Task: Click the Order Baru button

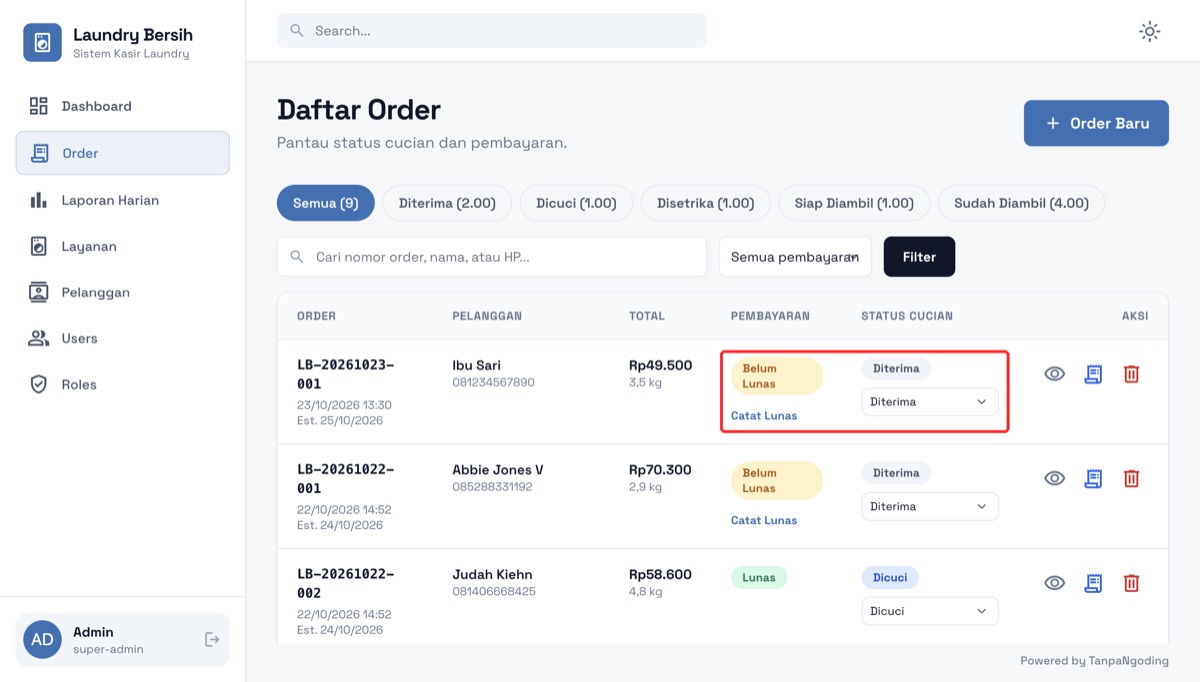Action: (x=1096, y=123)
